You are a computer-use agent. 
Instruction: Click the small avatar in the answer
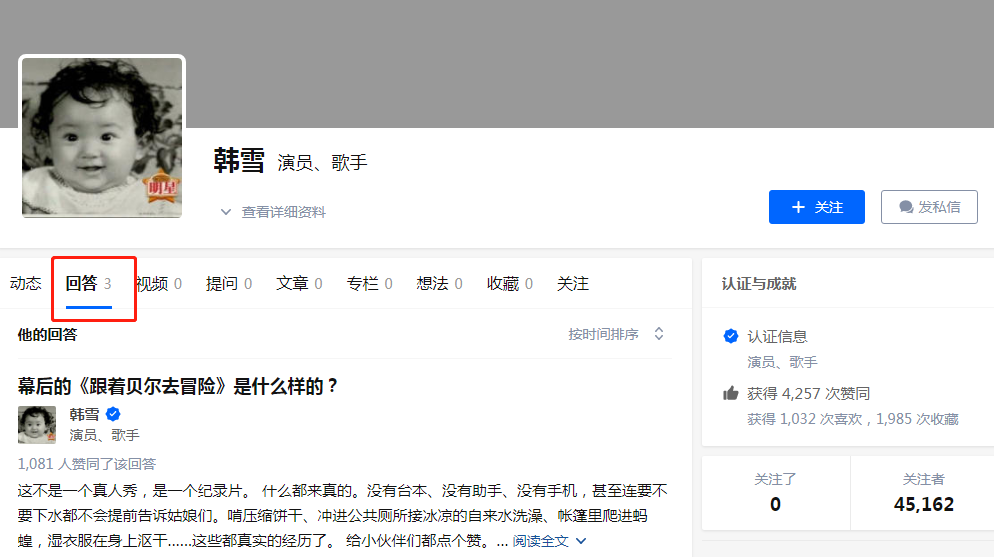tap(37, 425)
